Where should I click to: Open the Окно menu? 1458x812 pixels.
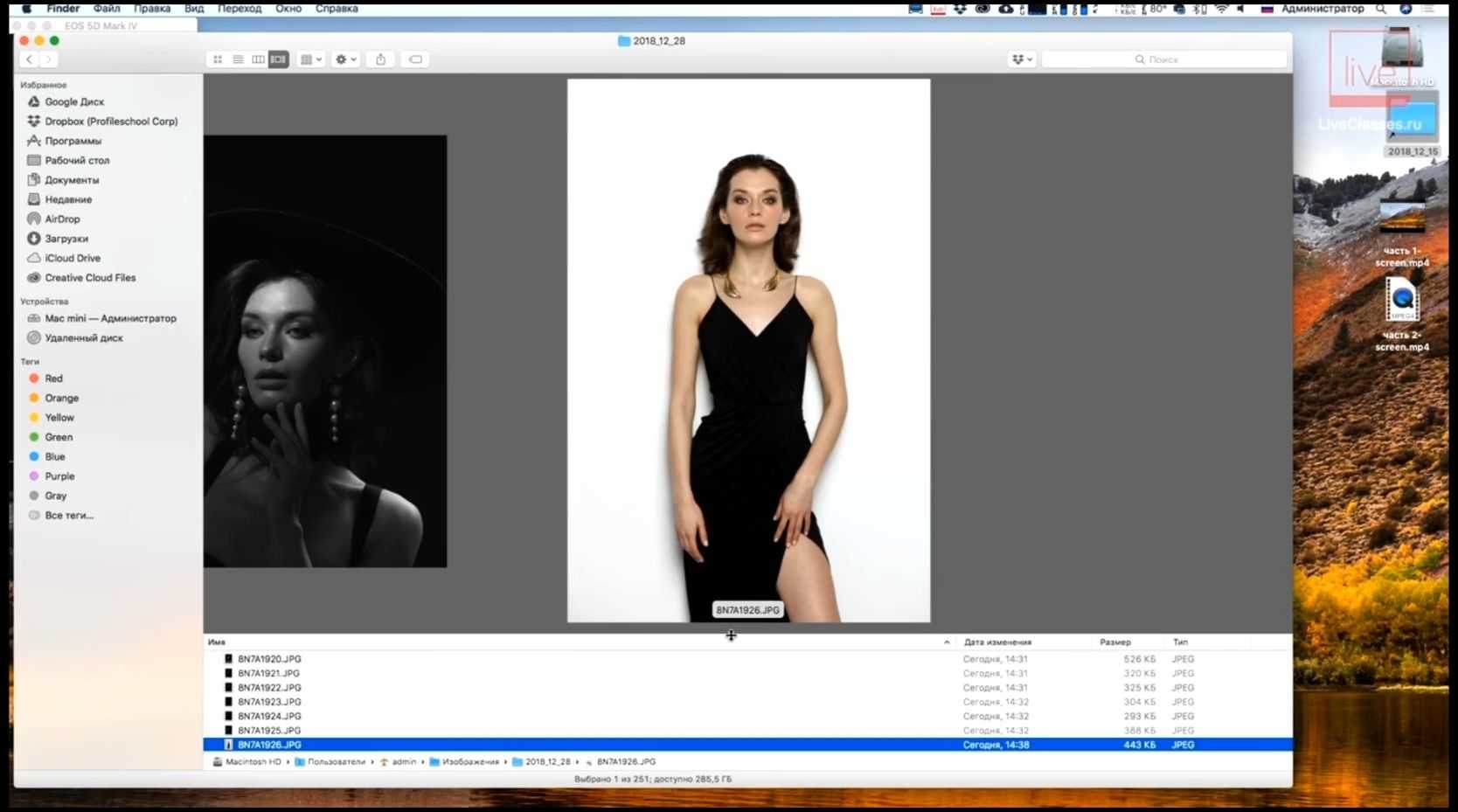pos(288,9)
